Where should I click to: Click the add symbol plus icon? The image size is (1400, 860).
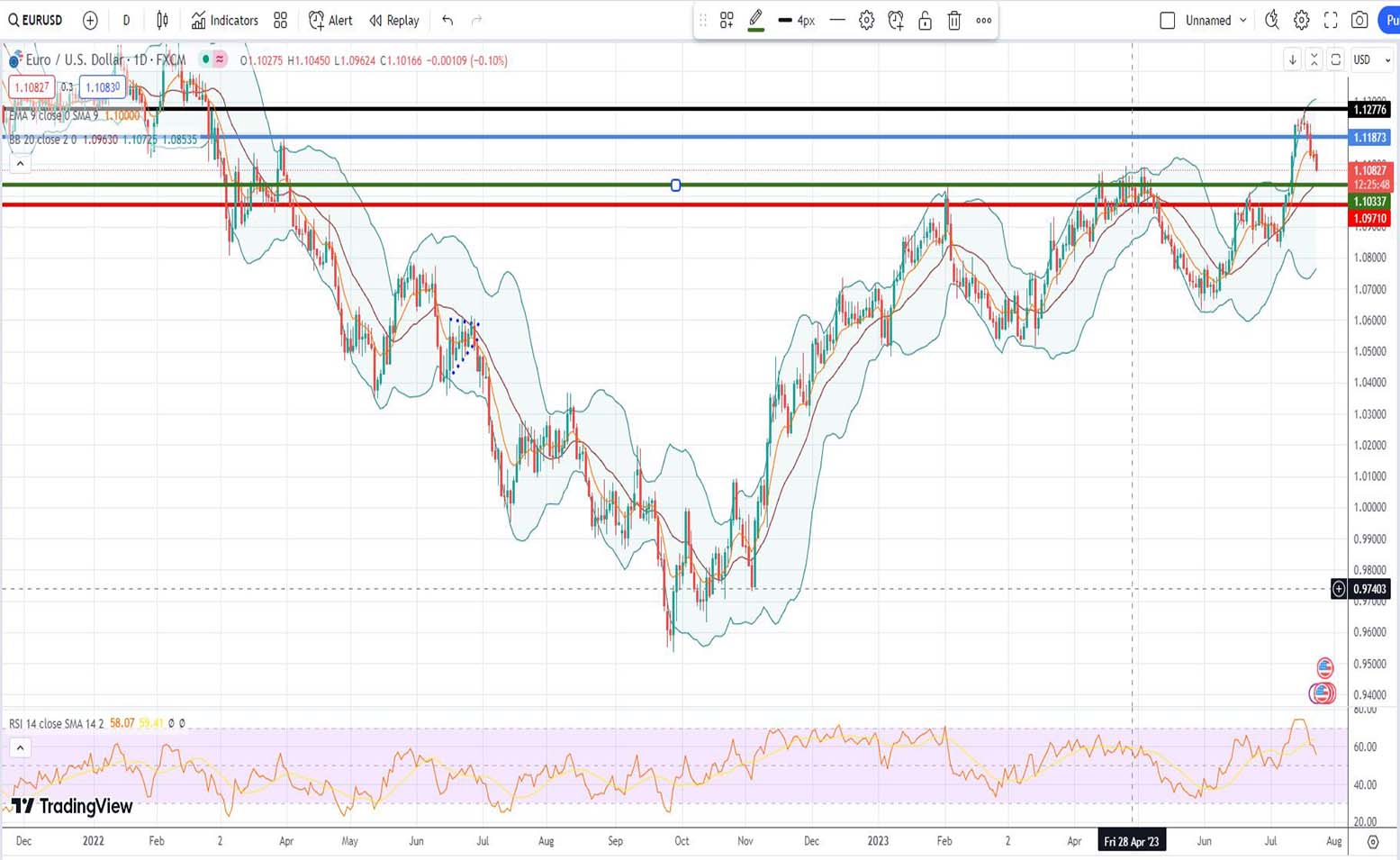pos(90,20)
